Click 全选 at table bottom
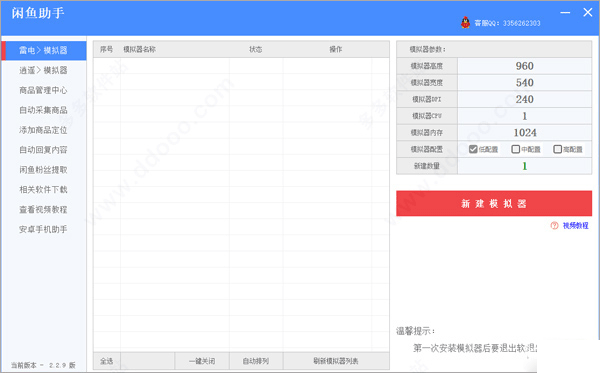Viewport: 600px width, 373px height. (x=107, y=361)
